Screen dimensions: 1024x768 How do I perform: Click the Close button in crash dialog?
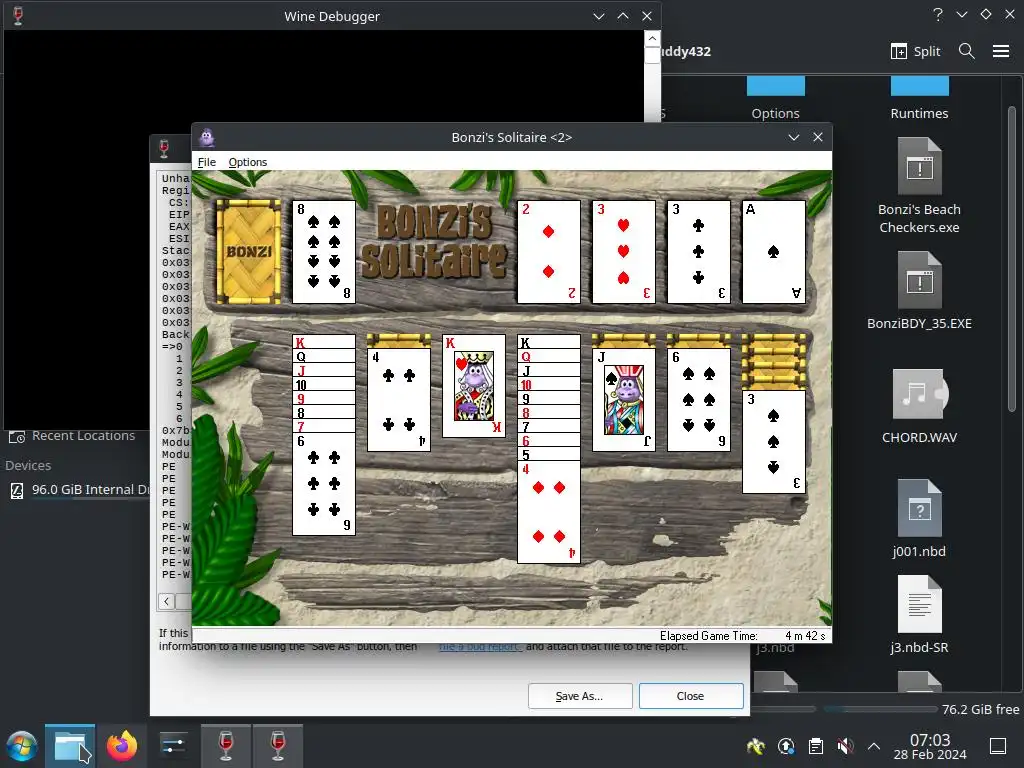point(691,696)
